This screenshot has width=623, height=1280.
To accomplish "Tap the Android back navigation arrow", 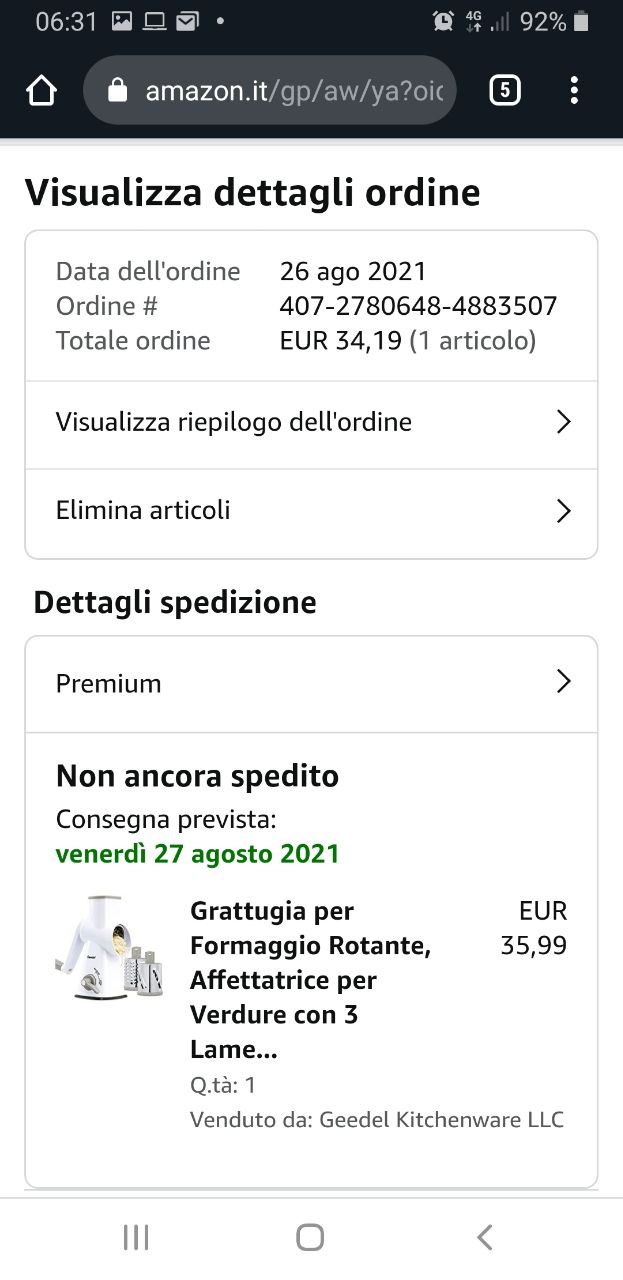I will (x=485, y=1237).
